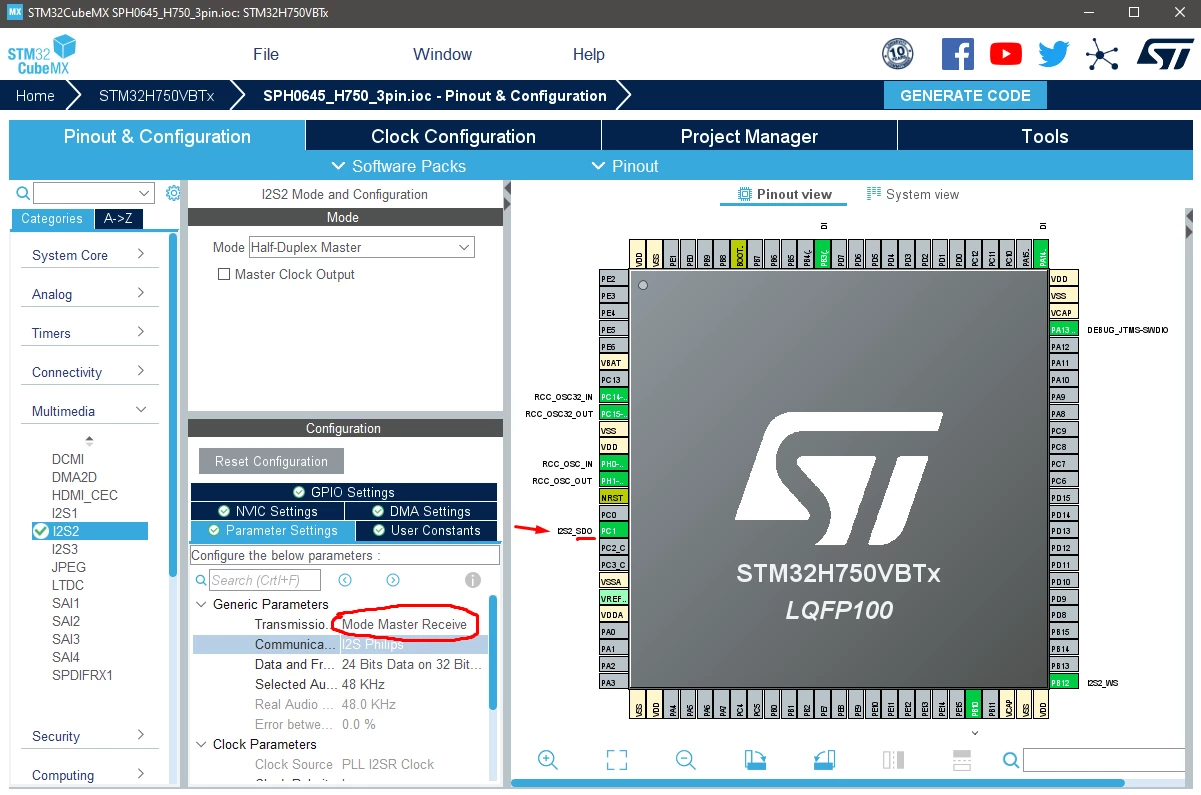Collapse the Generic Parameters section
1201x795 pixels.
(202, 604)
